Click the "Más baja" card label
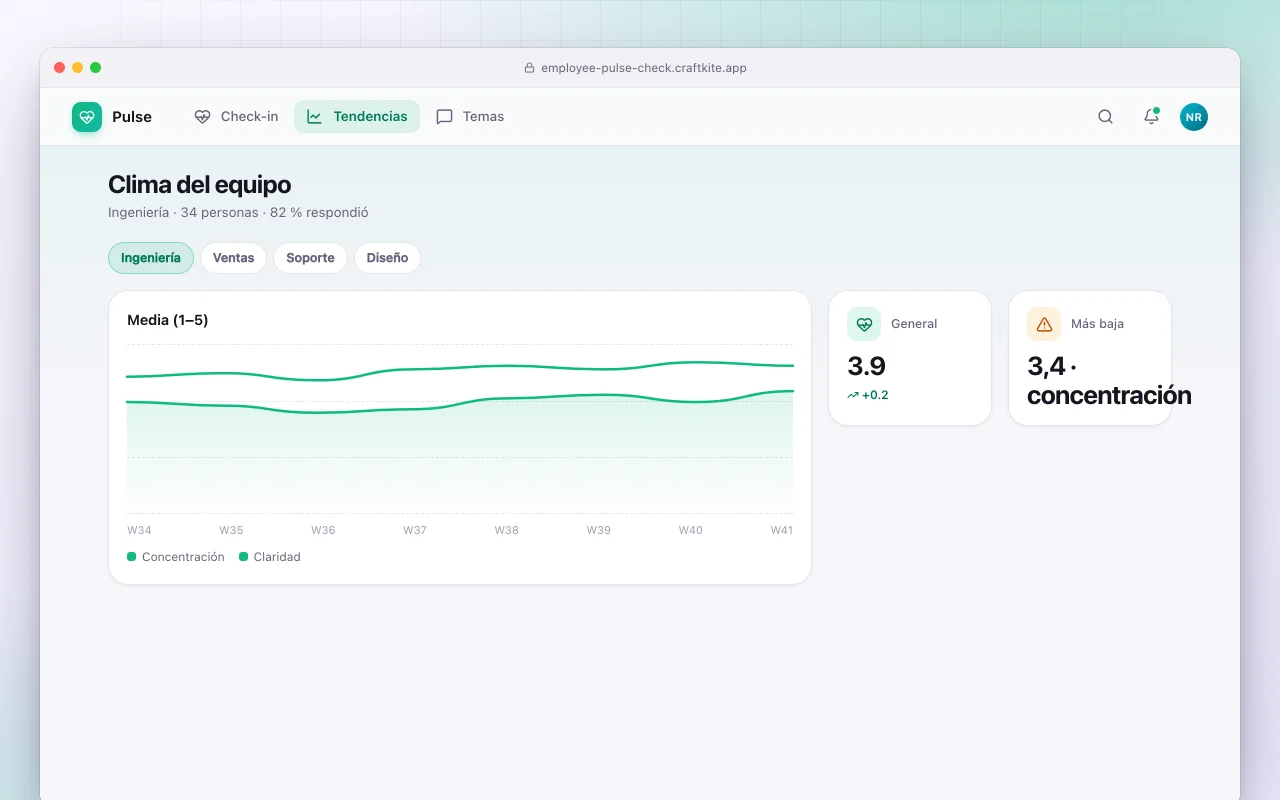 tap(1097, 324)
